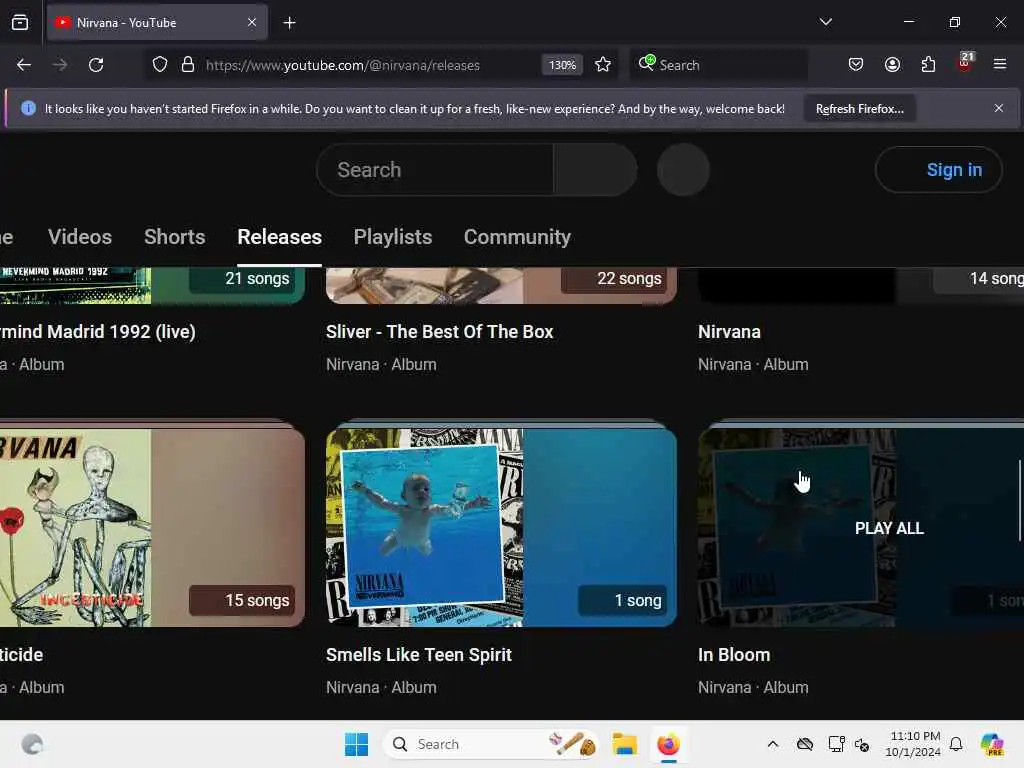Click 'Nirvana · Album' under In Bloom
The height and width of the screenshot is (768, 1024).
[753, 688]
